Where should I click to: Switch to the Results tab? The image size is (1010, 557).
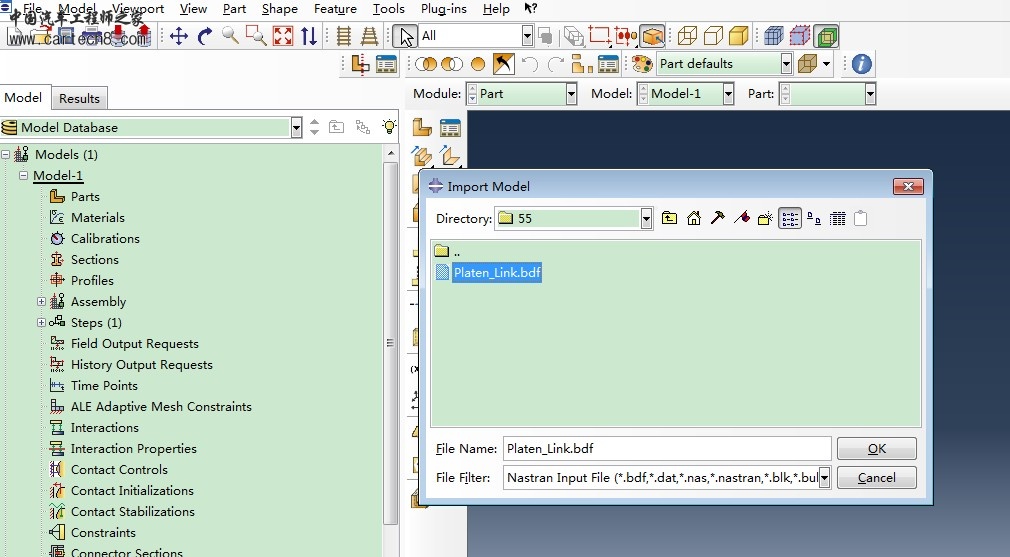[x=79, y=98]
